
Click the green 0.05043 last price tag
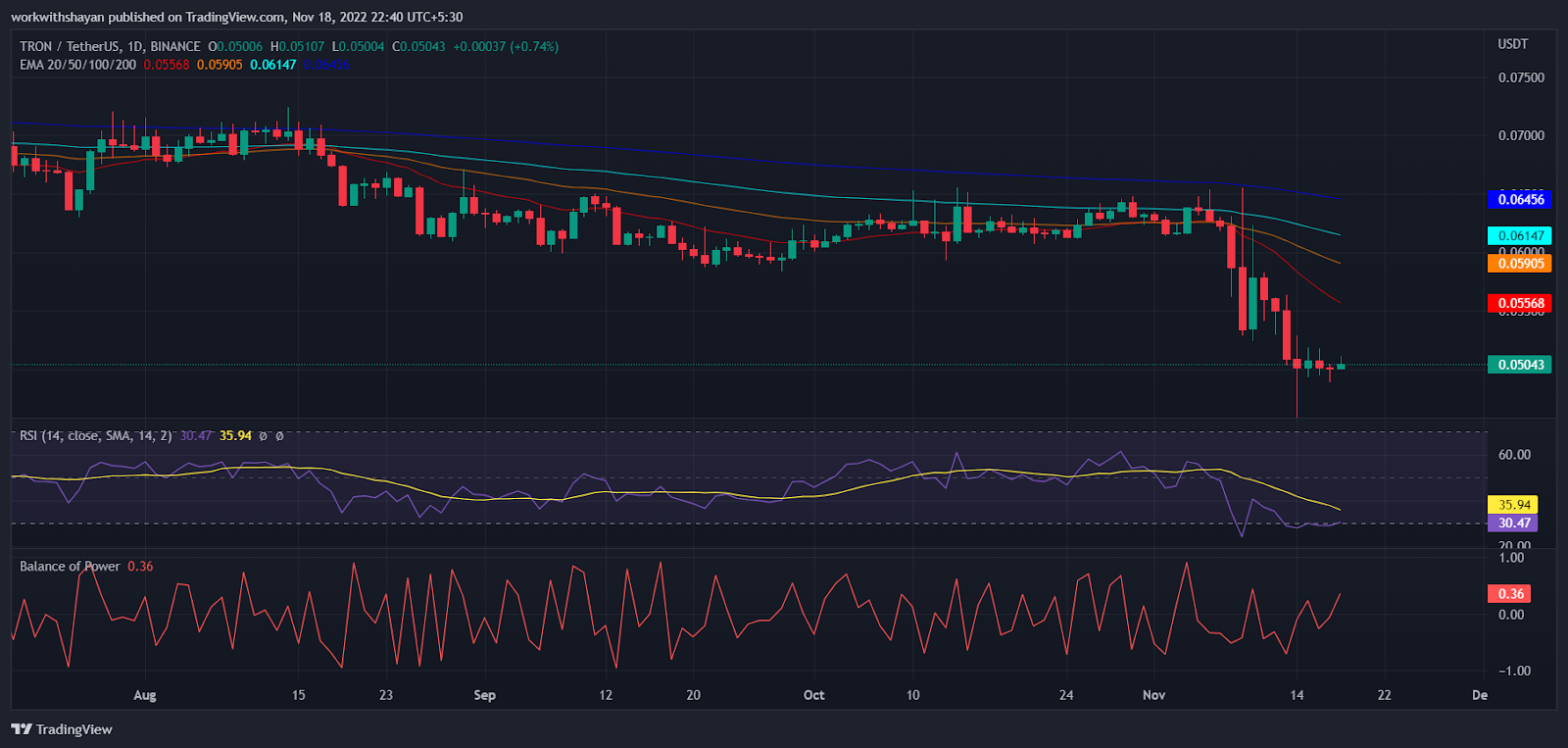(x=1519, y=365)
